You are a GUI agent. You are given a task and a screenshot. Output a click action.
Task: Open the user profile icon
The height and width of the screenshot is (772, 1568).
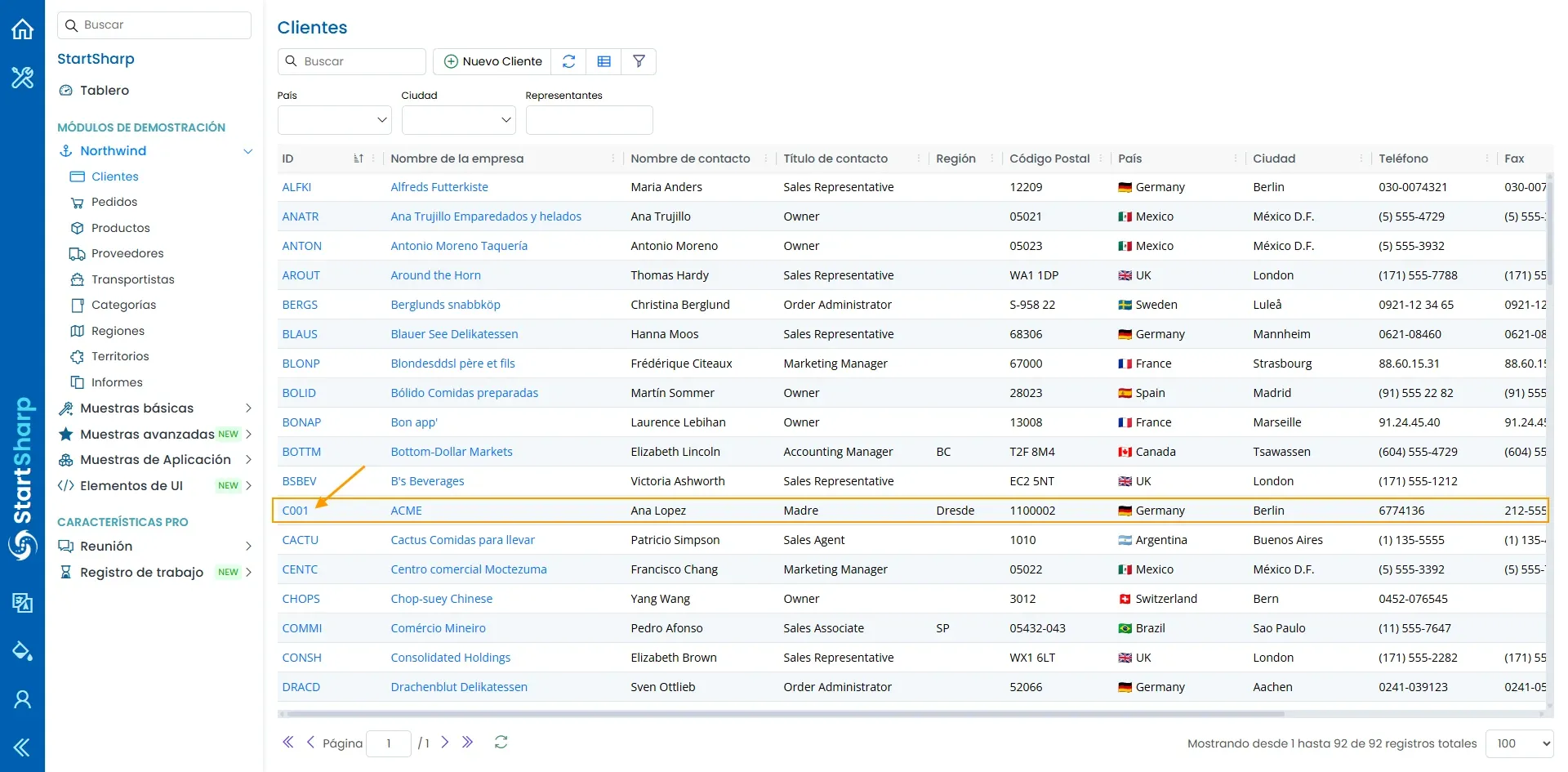coord(22,699)
